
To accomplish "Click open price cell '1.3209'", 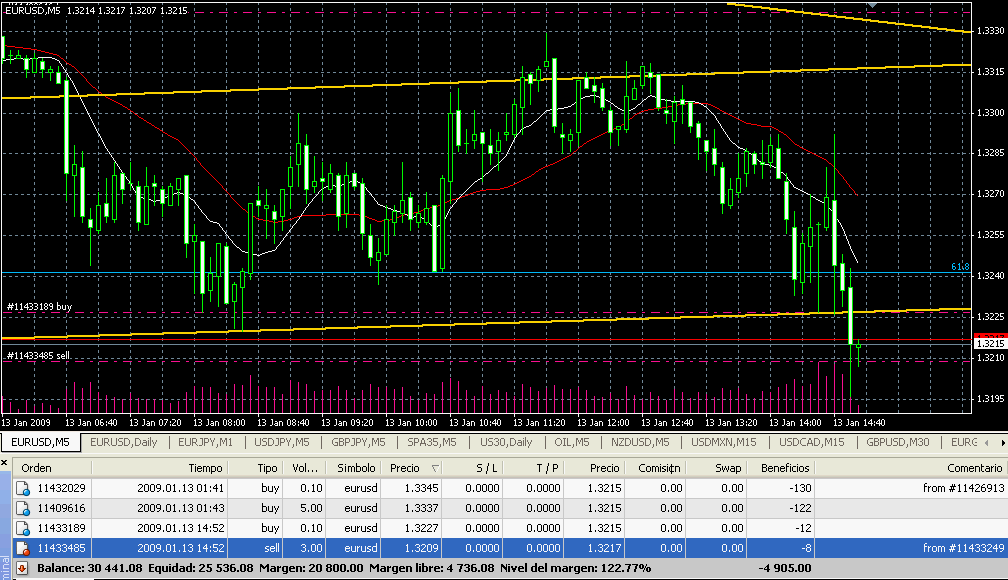I will pos(422,548).
